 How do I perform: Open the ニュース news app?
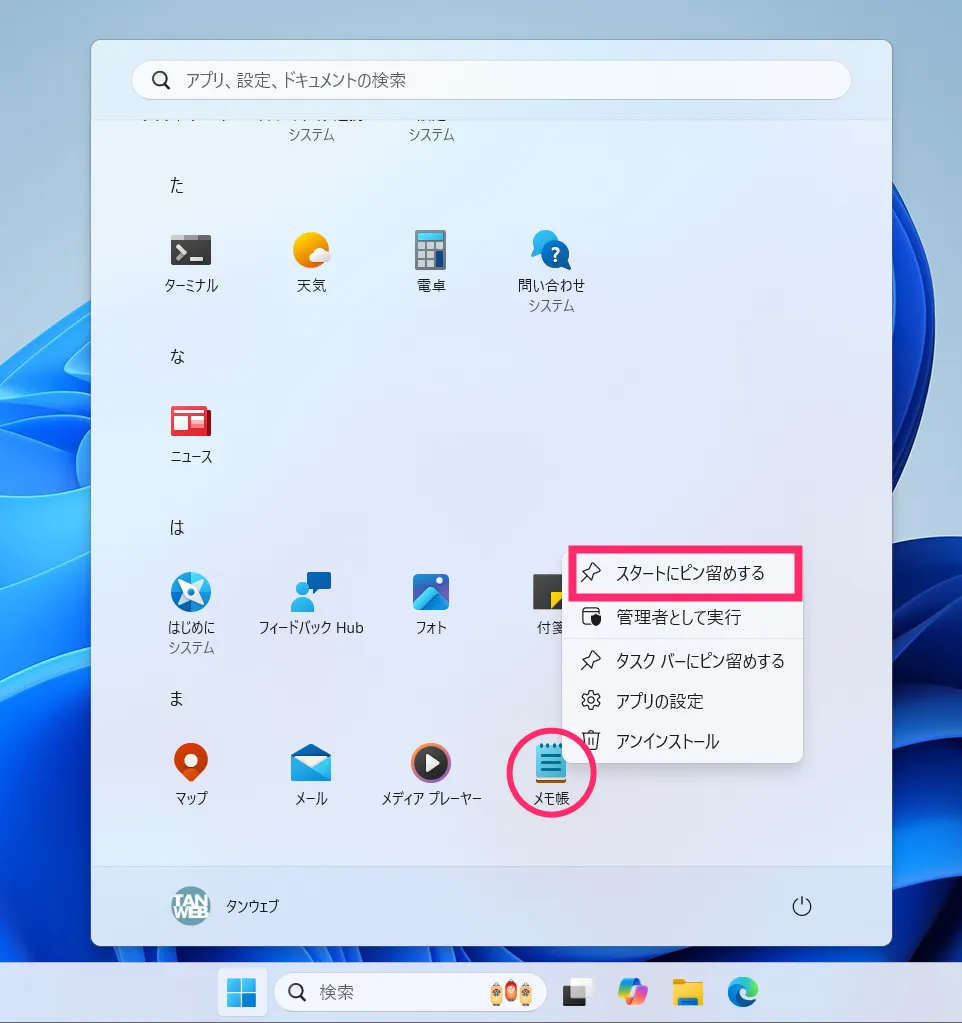(x=190, y=434)
